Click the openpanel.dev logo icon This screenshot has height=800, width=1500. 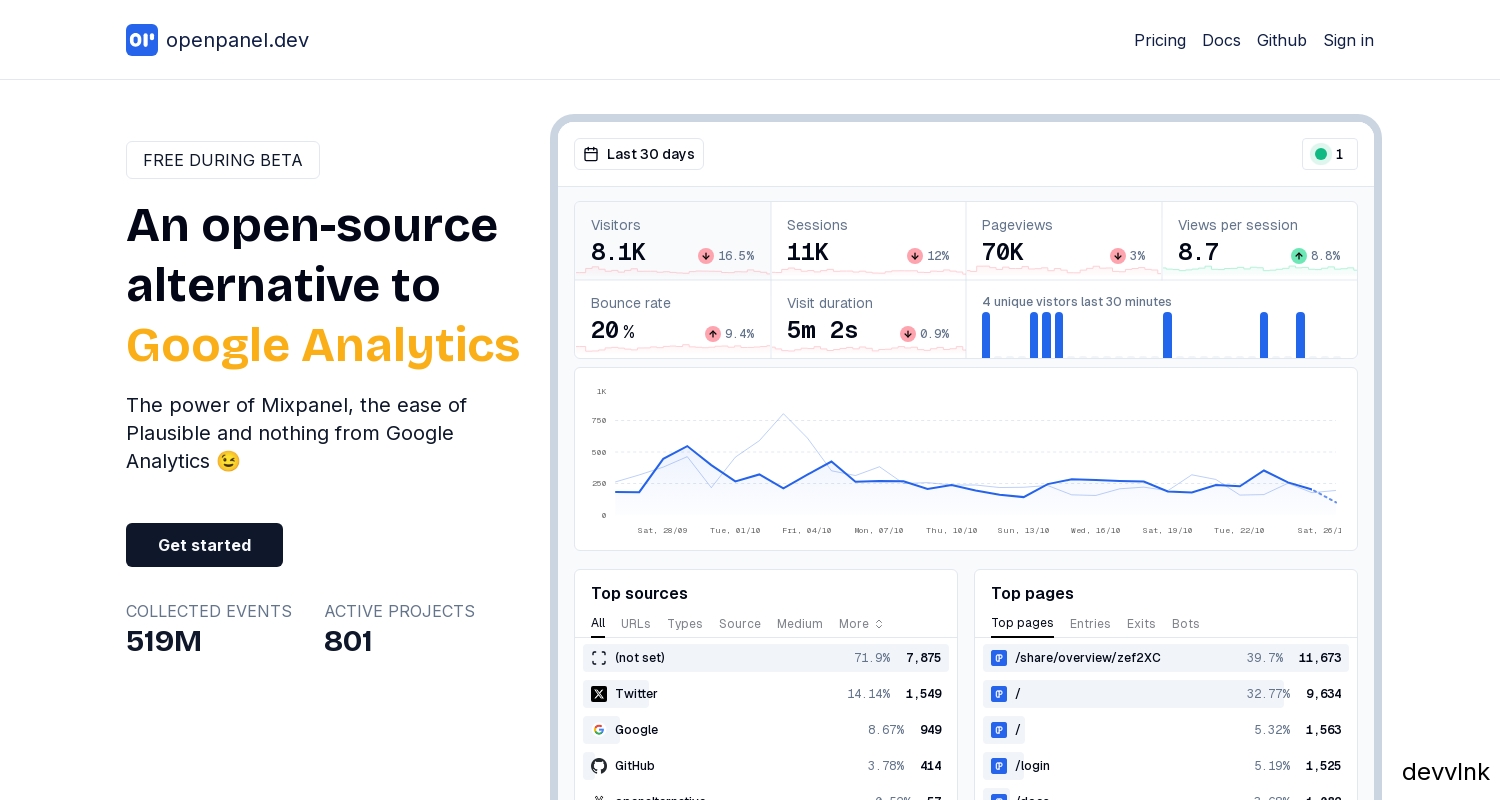(142, 40)
